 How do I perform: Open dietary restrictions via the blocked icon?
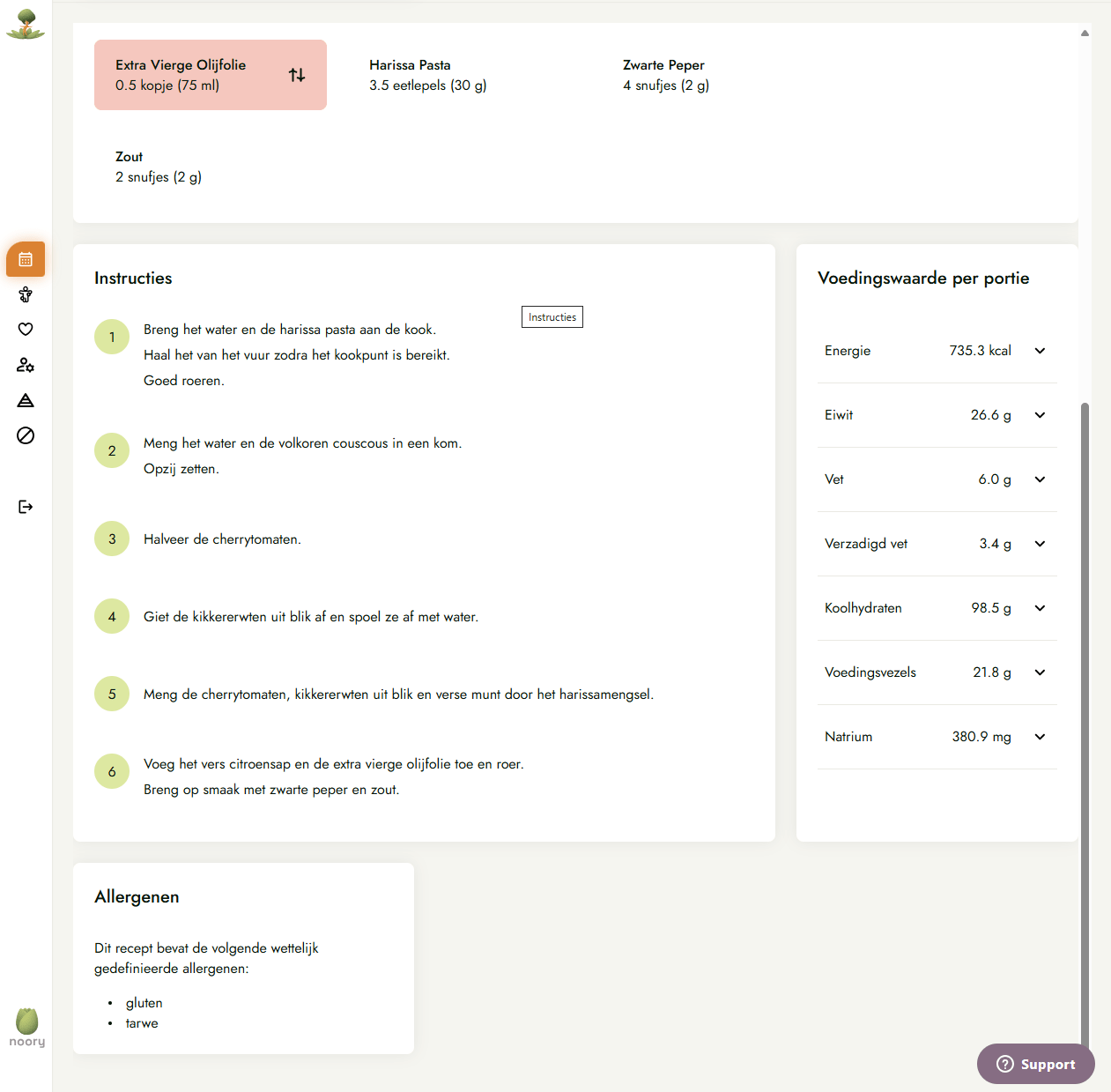point(25,435)
